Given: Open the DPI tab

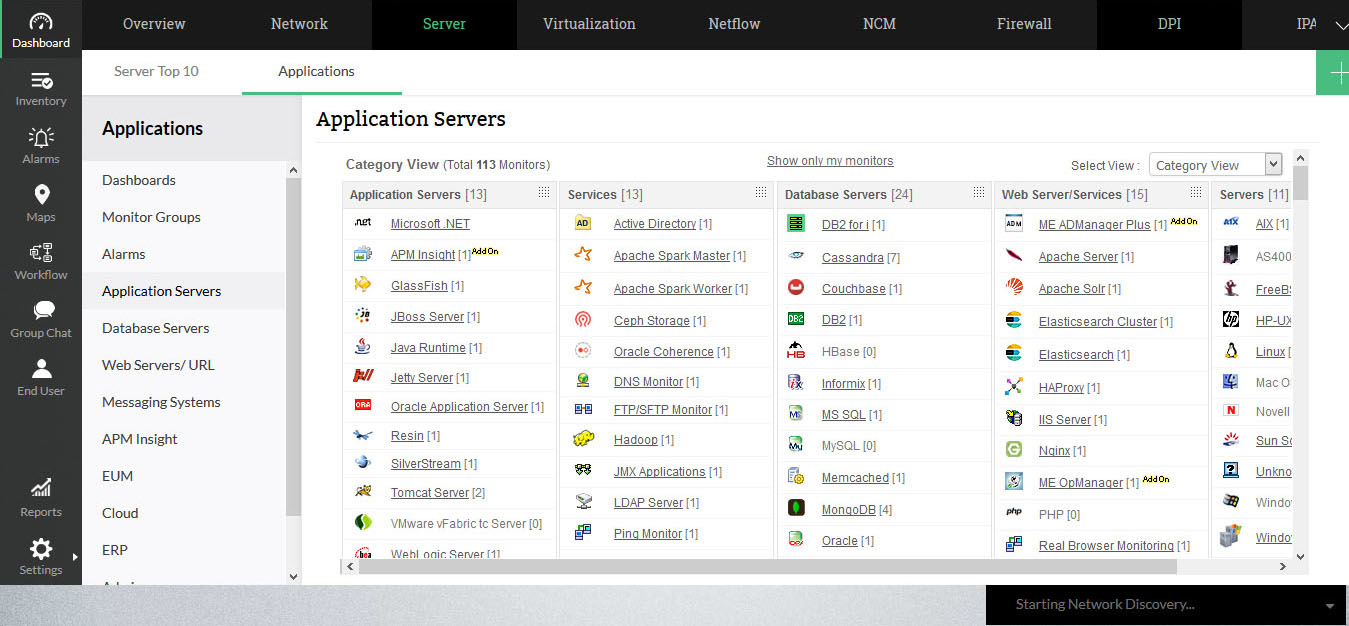Looking at the screenshot, I should coord(1169,24).
